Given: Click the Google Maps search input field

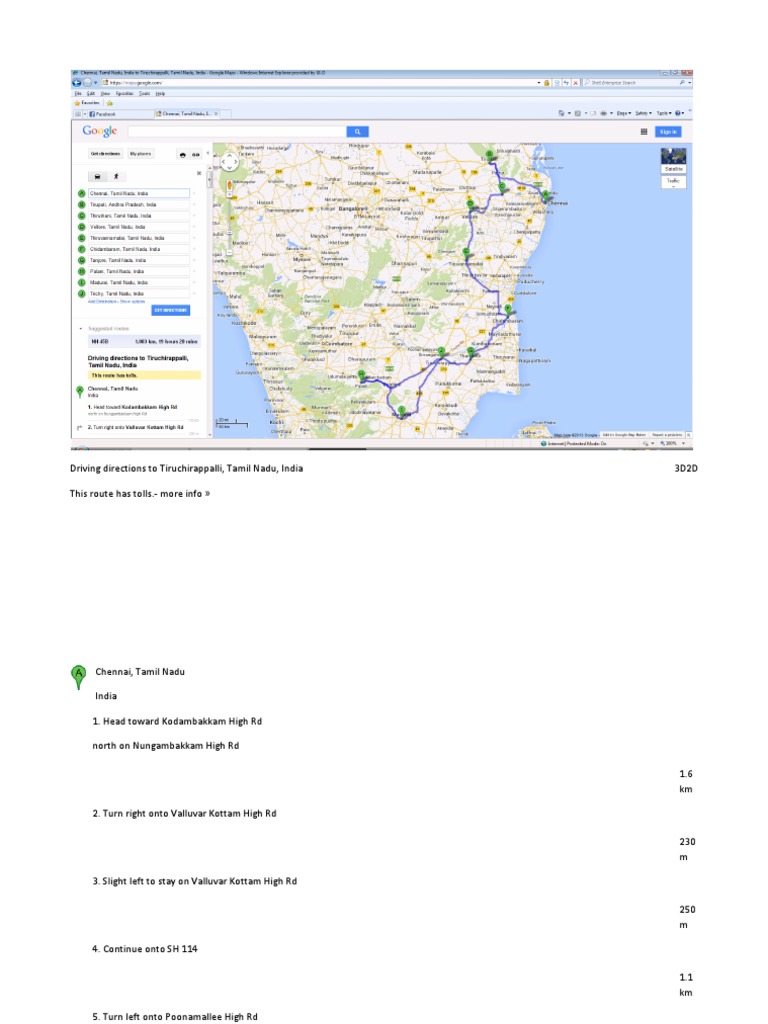Looking at the screenshot, I should click(237, 131).
